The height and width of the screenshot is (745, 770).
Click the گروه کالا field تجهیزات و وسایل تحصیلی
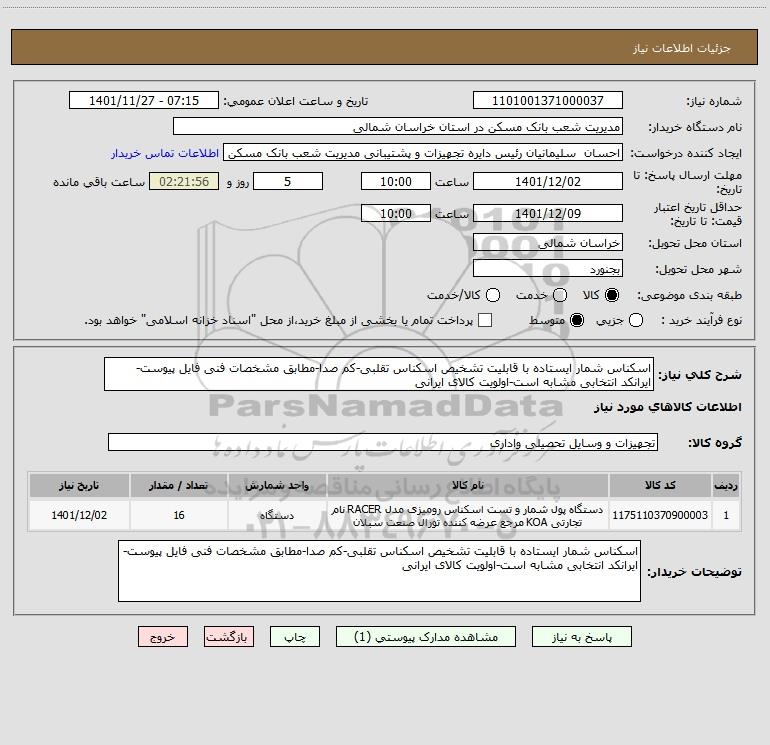pos(383,442)
